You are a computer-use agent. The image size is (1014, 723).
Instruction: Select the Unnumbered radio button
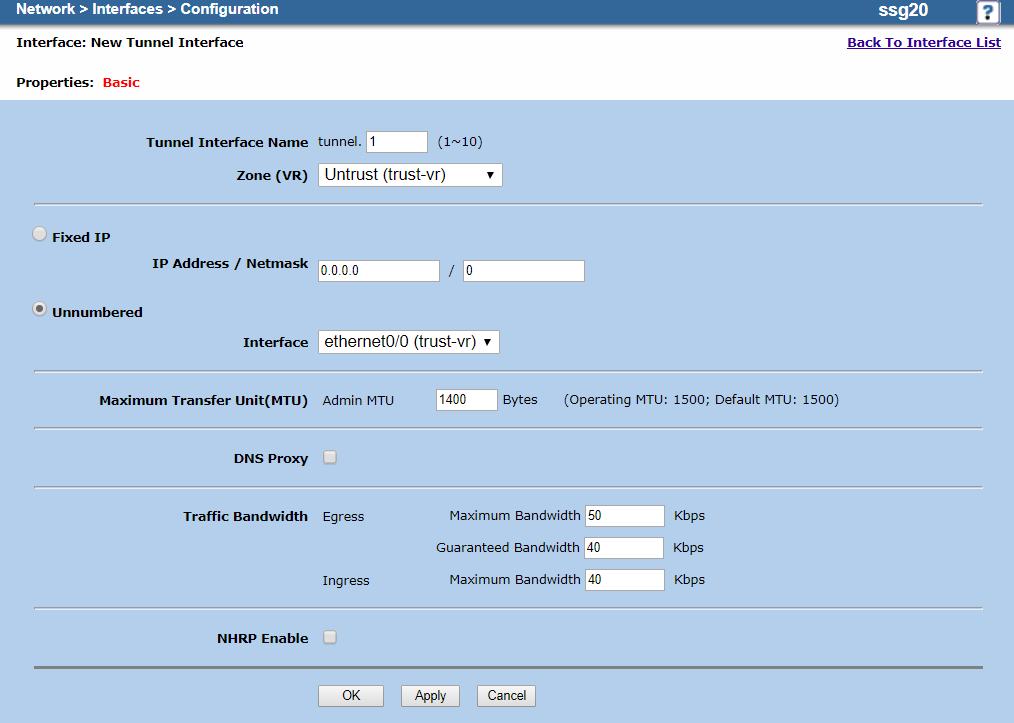click(39, 310)
